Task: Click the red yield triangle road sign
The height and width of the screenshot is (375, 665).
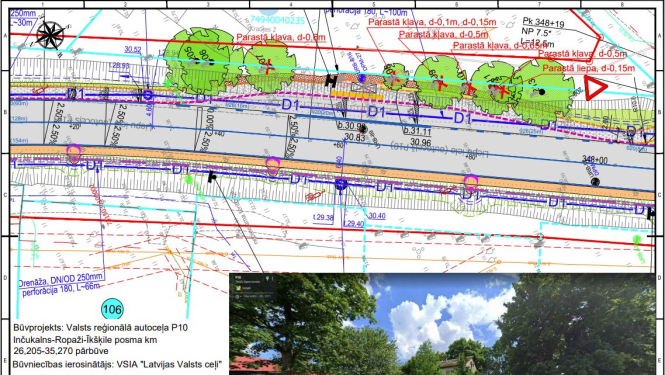Action: pos(595,87)
